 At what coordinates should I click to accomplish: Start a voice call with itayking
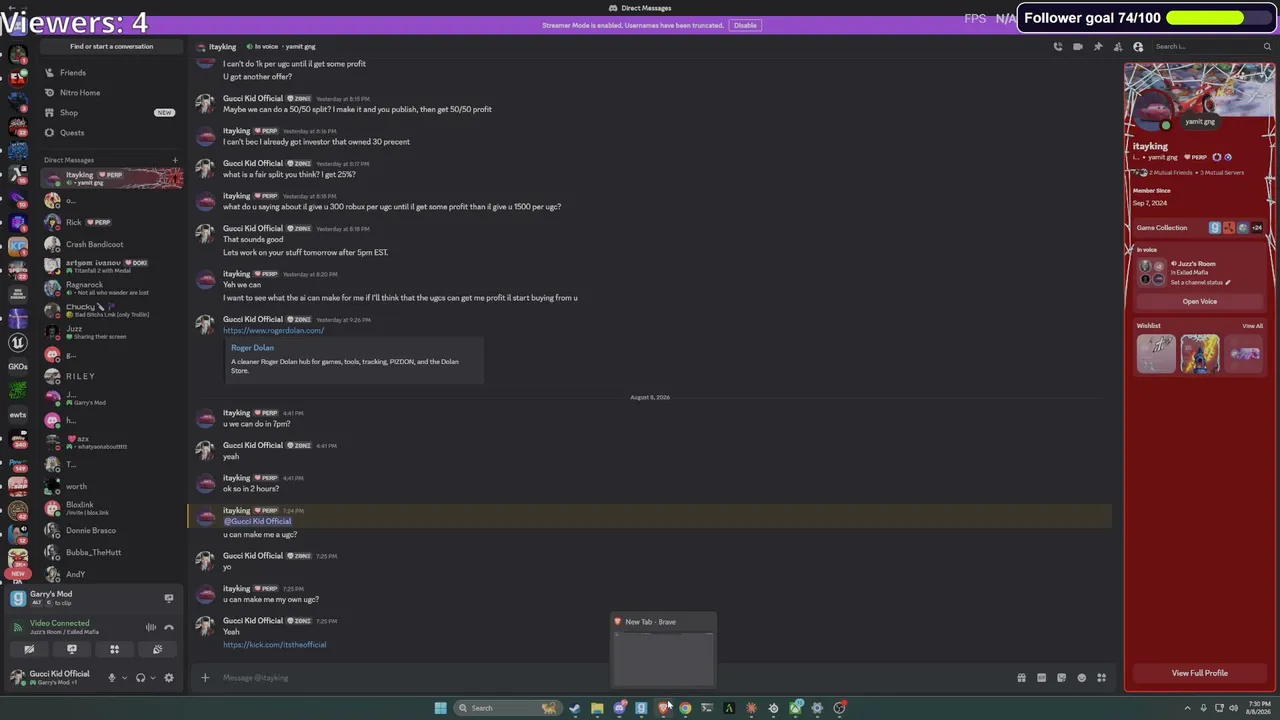point(1058,46)
